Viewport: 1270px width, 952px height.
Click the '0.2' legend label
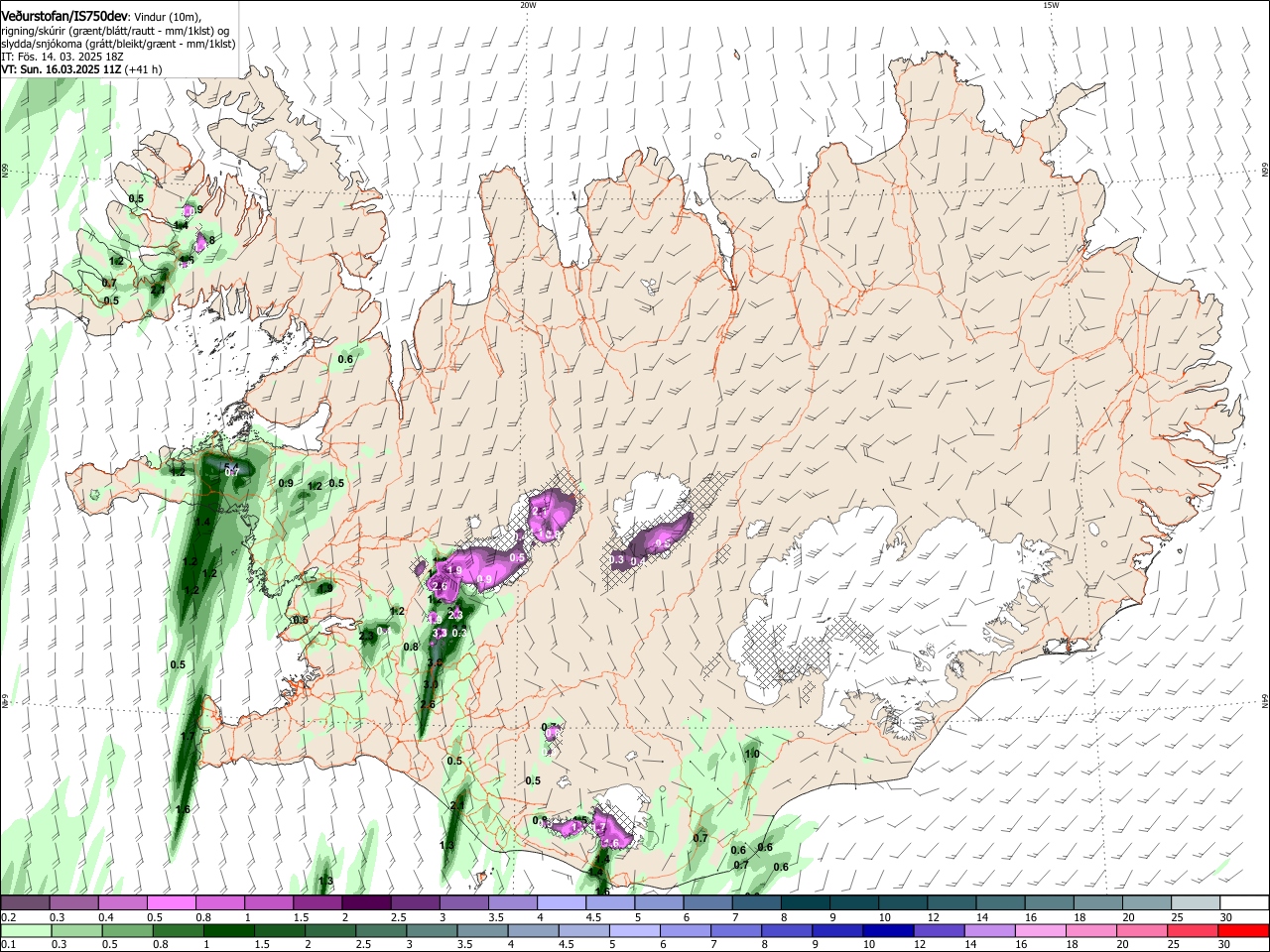coord(8,917)
